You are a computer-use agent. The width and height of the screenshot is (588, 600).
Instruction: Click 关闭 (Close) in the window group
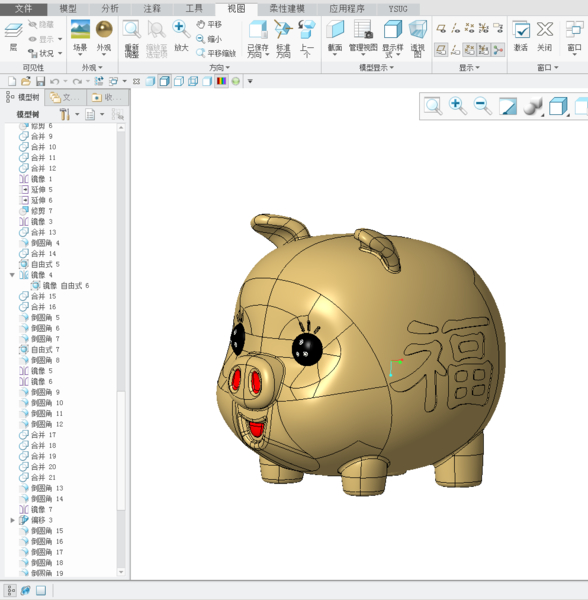click(544, 37)
